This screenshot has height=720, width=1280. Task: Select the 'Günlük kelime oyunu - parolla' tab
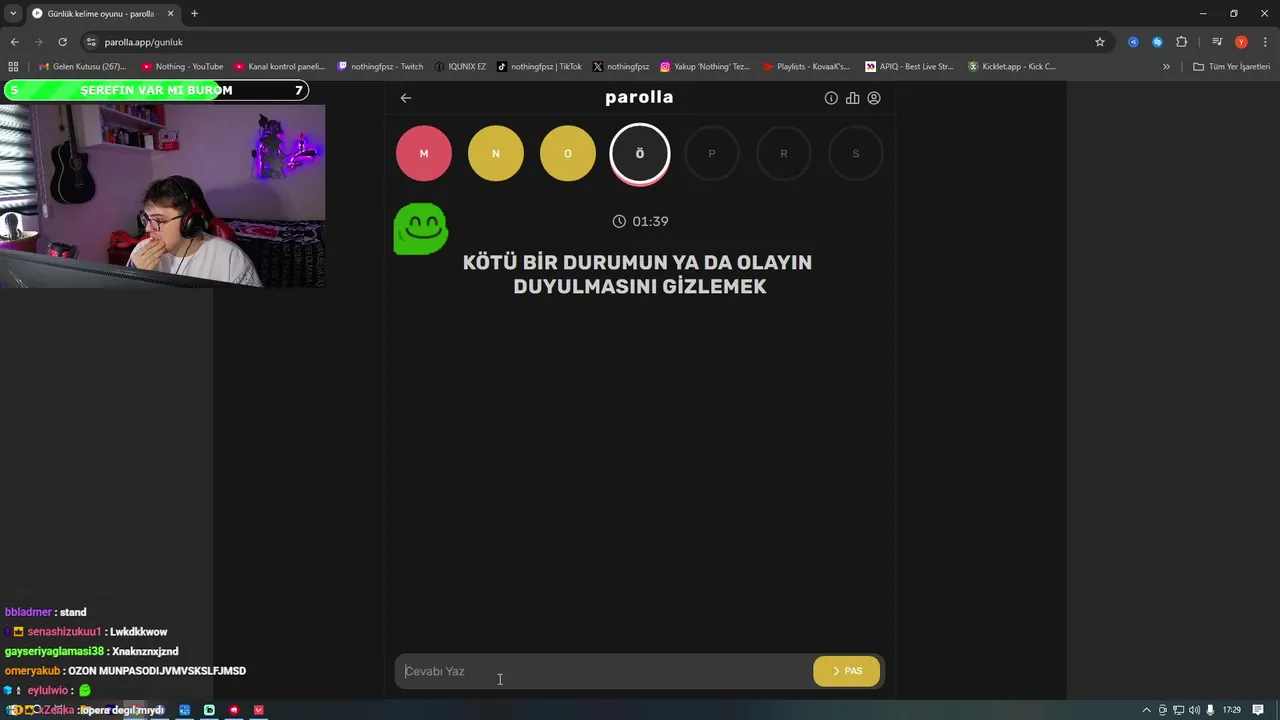(102, 14)
